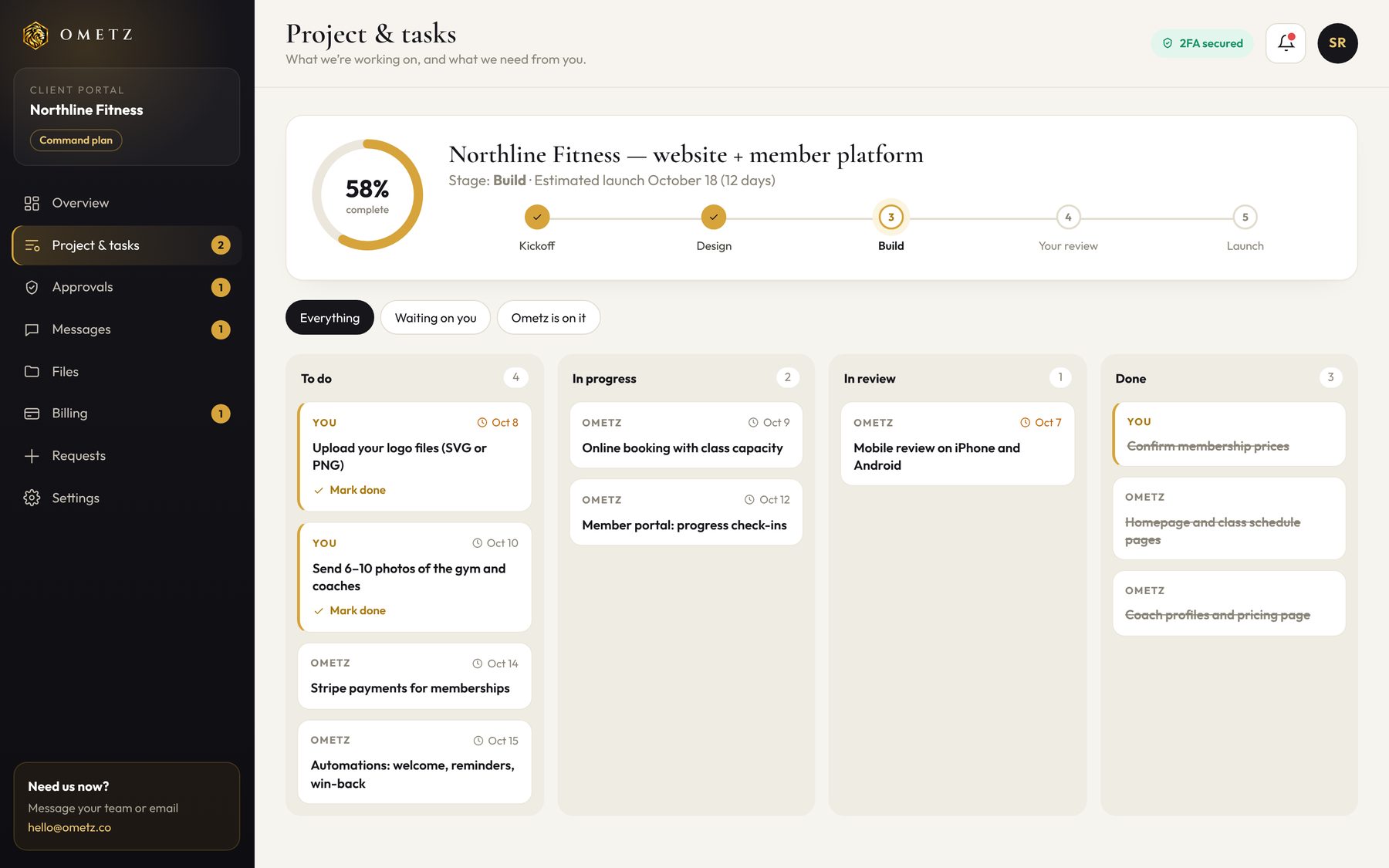1389x868 pixels.
Task: Click the Messages chat bubble icon
Action: click(32, 329)
